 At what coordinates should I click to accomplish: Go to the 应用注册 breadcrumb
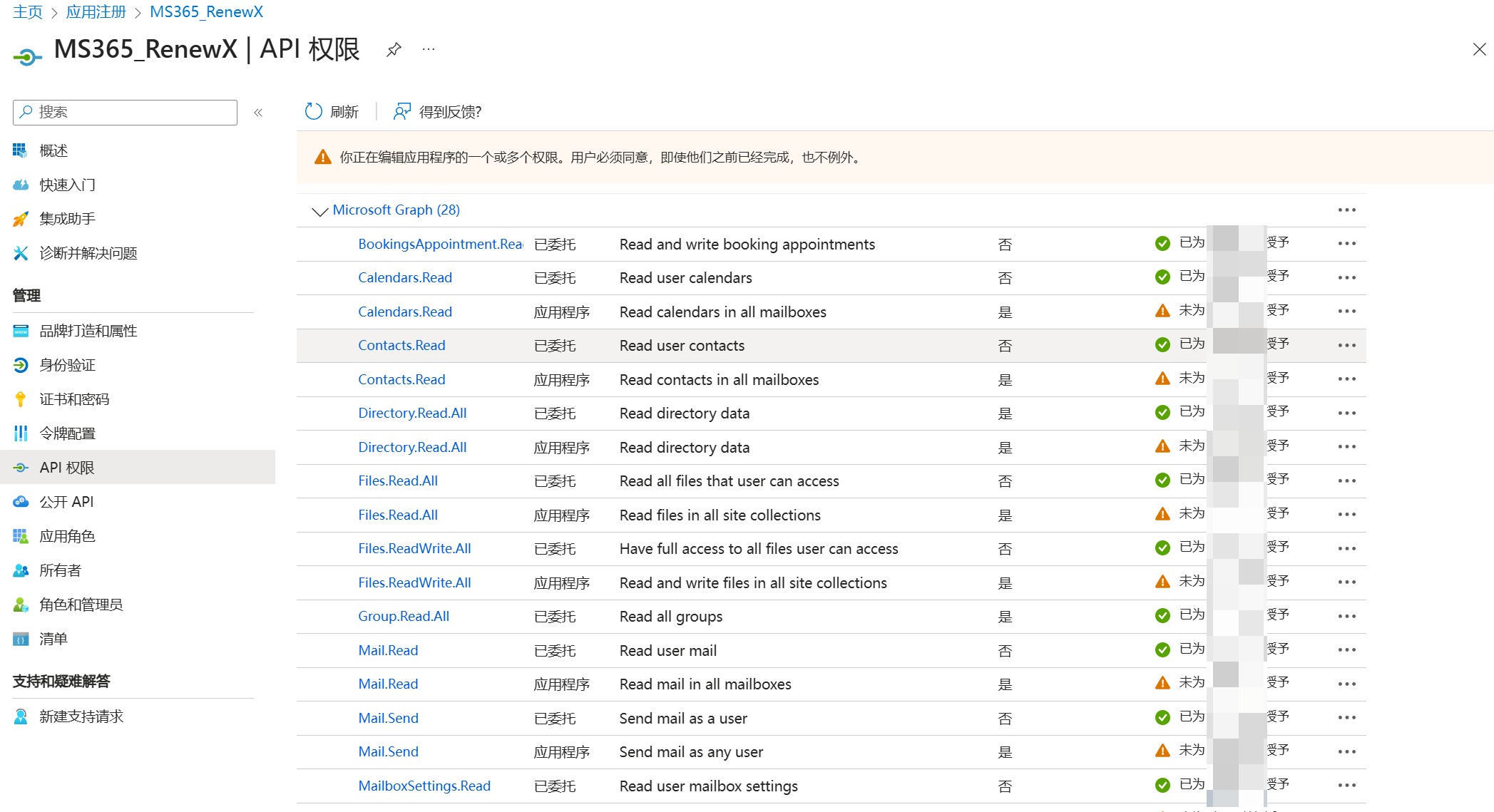coord(96,12)
